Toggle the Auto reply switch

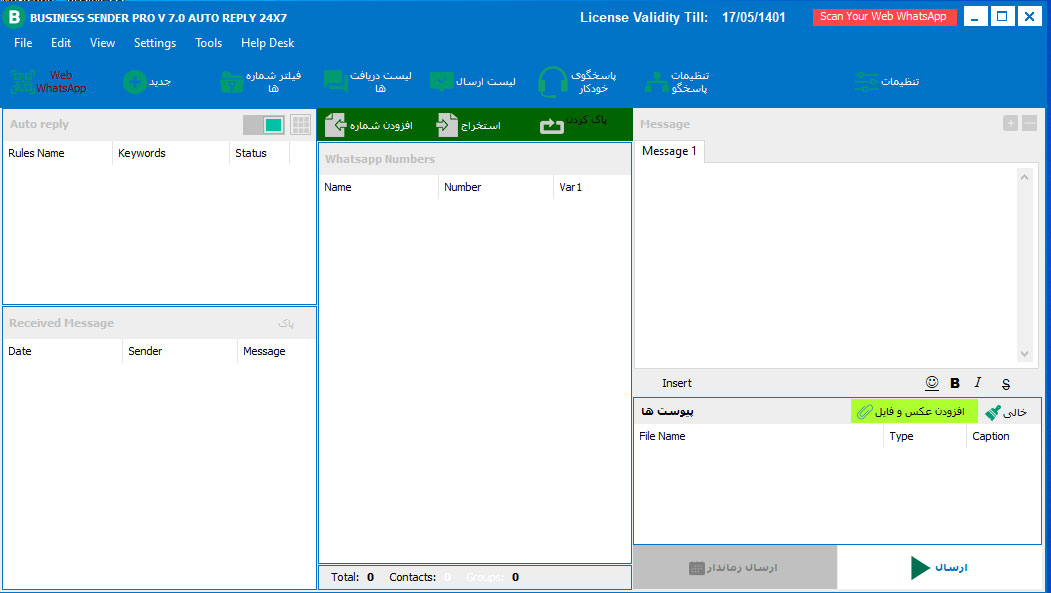tap(264, 125)
